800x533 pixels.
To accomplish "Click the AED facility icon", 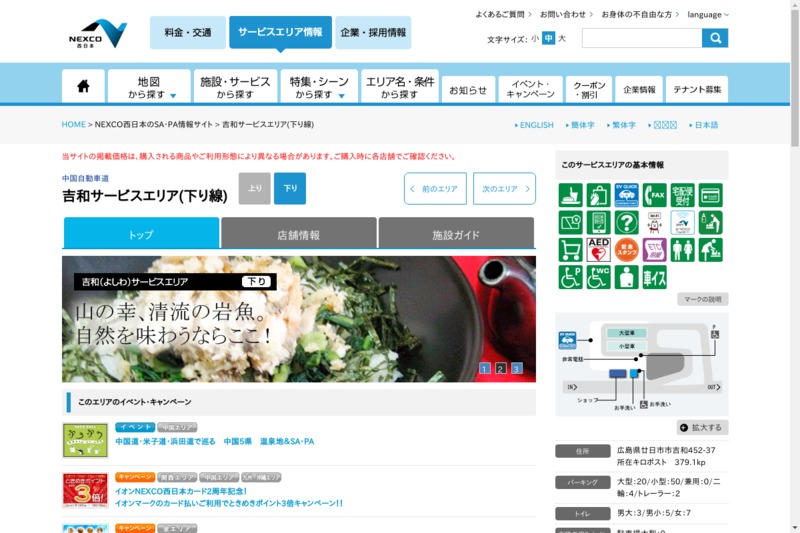I will pyautogui.click(x=598, y=250).
